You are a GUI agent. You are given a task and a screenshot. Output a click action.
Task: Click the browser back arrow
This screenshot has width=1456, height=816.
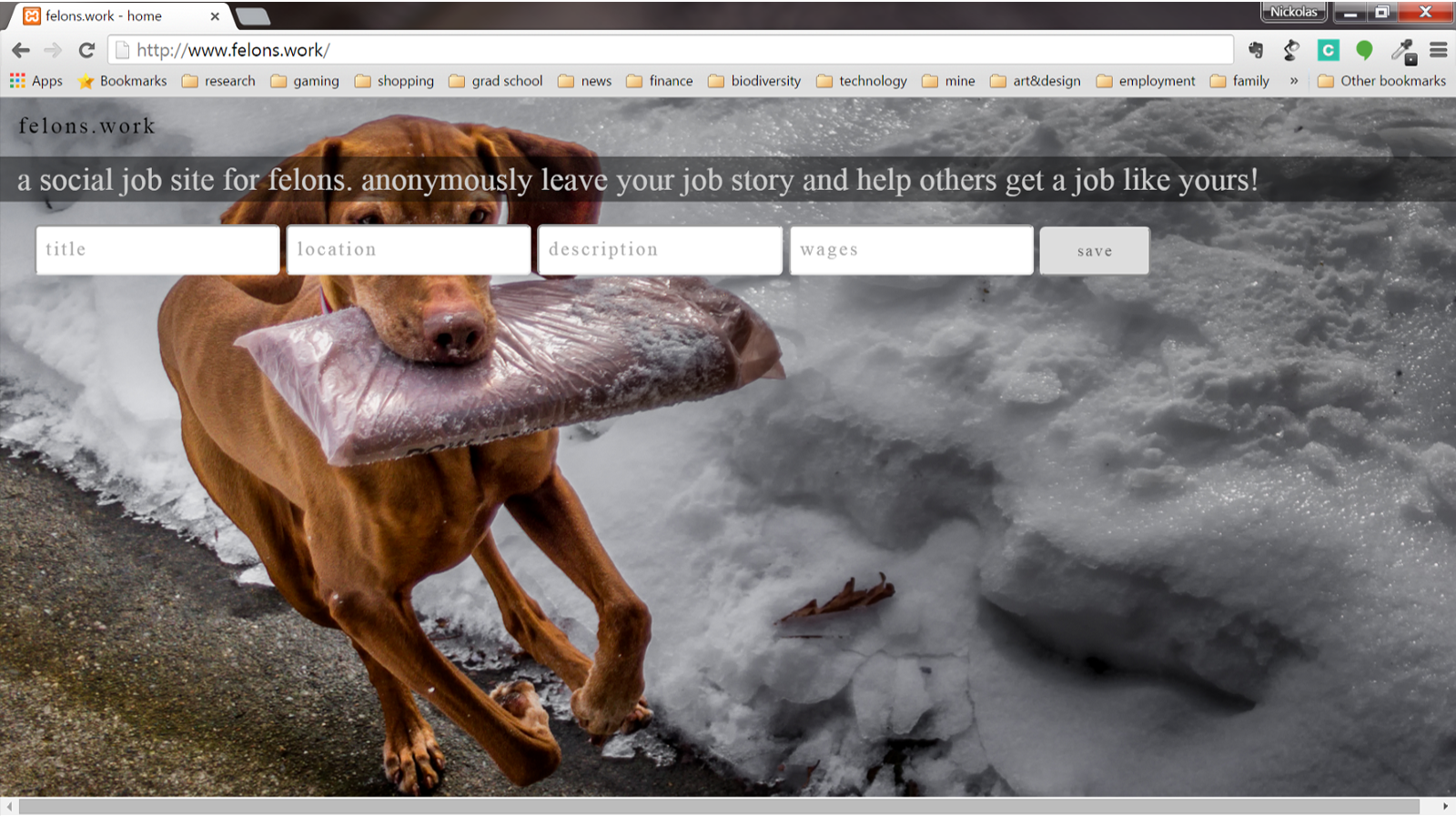point(21,50)
